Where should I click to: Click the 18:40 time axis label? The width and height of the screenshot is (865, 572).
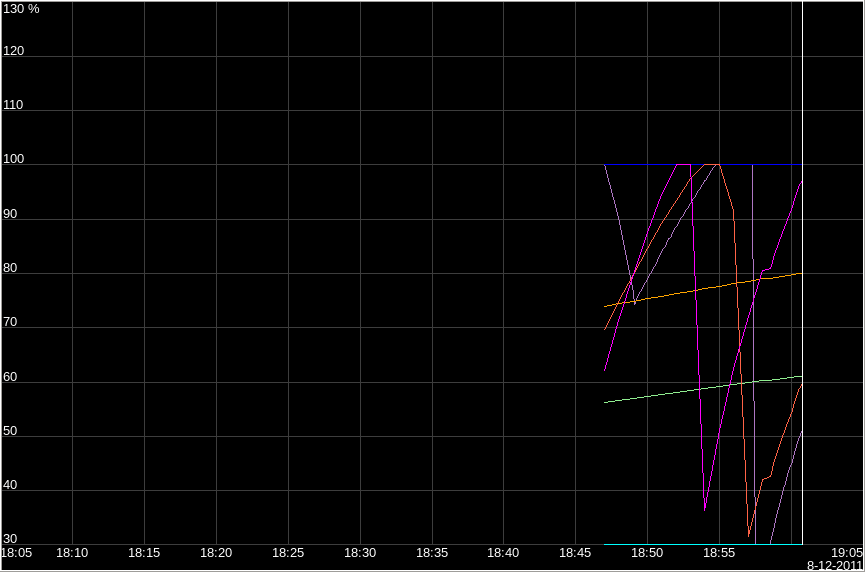click(503, 552)
